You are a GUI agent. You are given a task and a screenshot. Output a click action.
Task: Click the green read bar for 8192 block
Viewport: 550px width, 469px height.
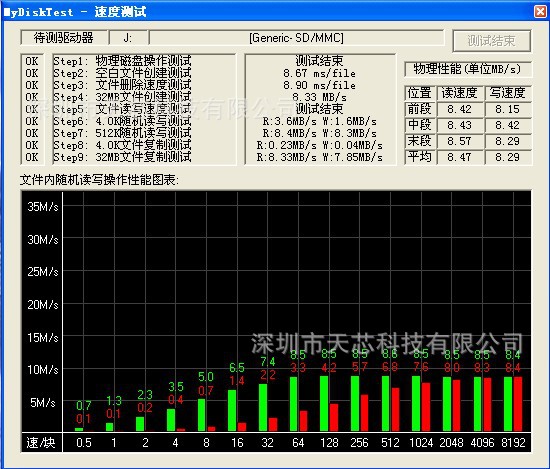508,404
